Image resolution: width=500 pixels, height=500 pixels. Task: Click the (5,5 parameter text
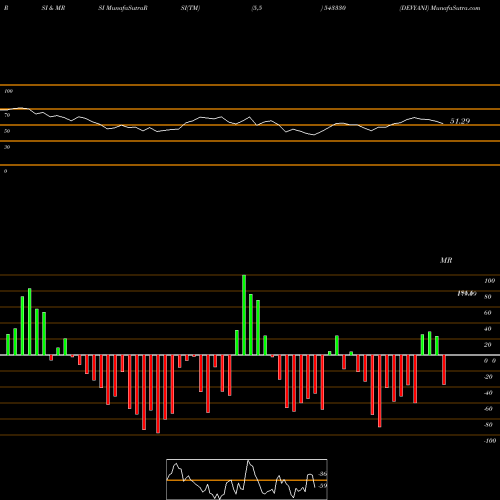257,8
